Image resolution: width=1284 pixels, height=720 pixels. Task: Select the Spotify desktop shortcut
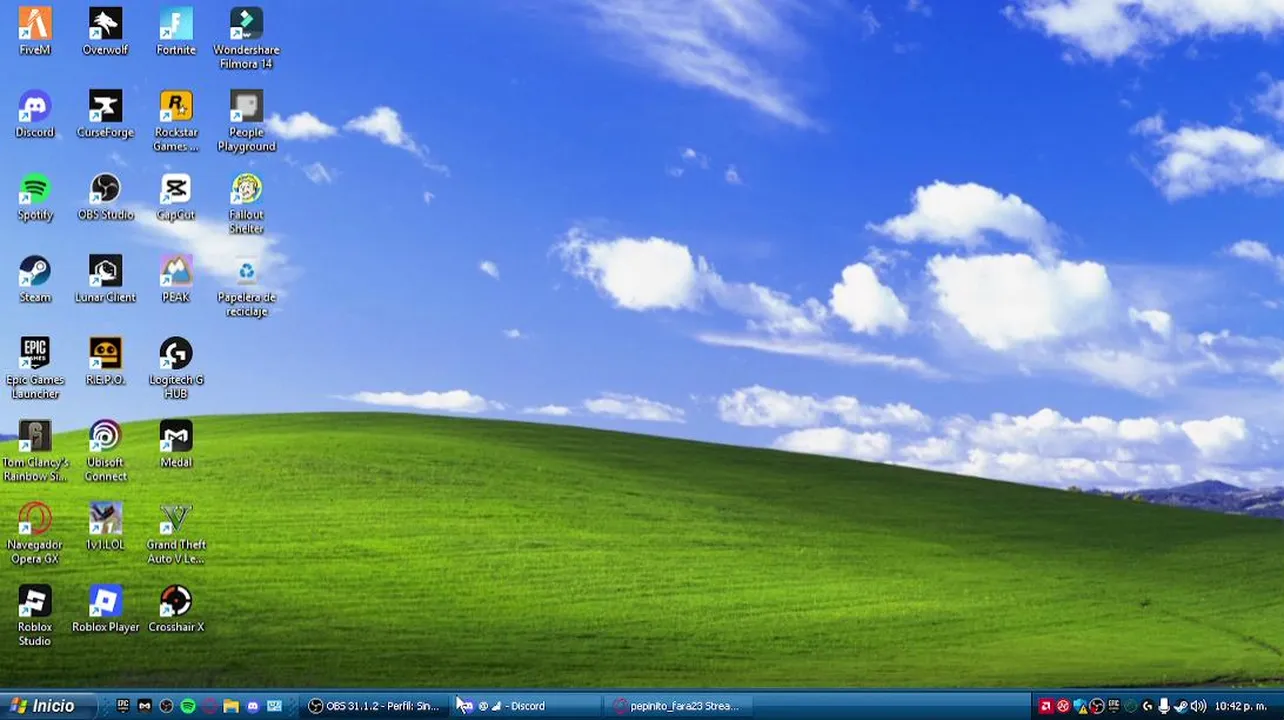coord(35,197)
